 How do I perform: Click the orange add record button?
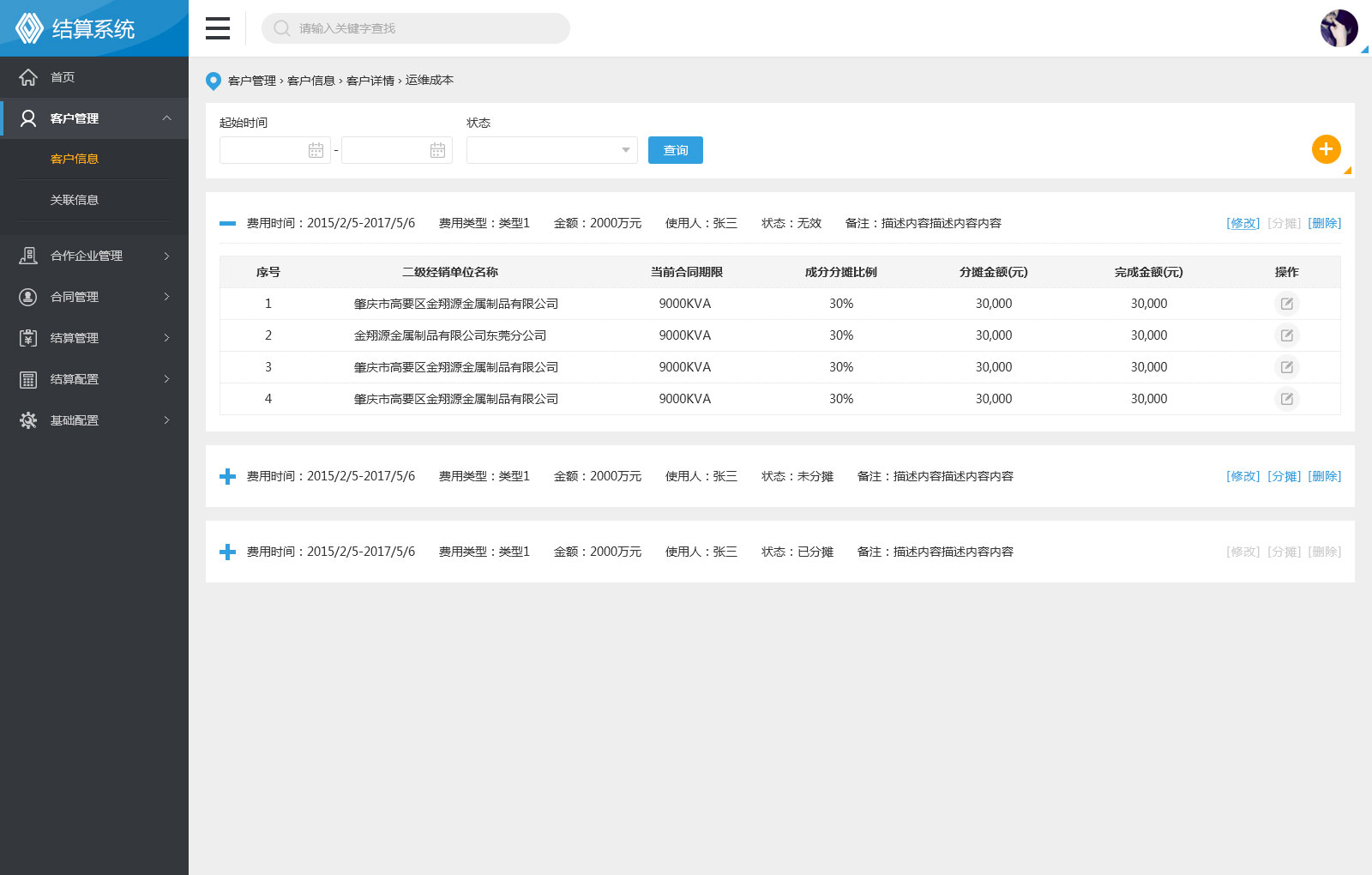[x=1326, y=149]
